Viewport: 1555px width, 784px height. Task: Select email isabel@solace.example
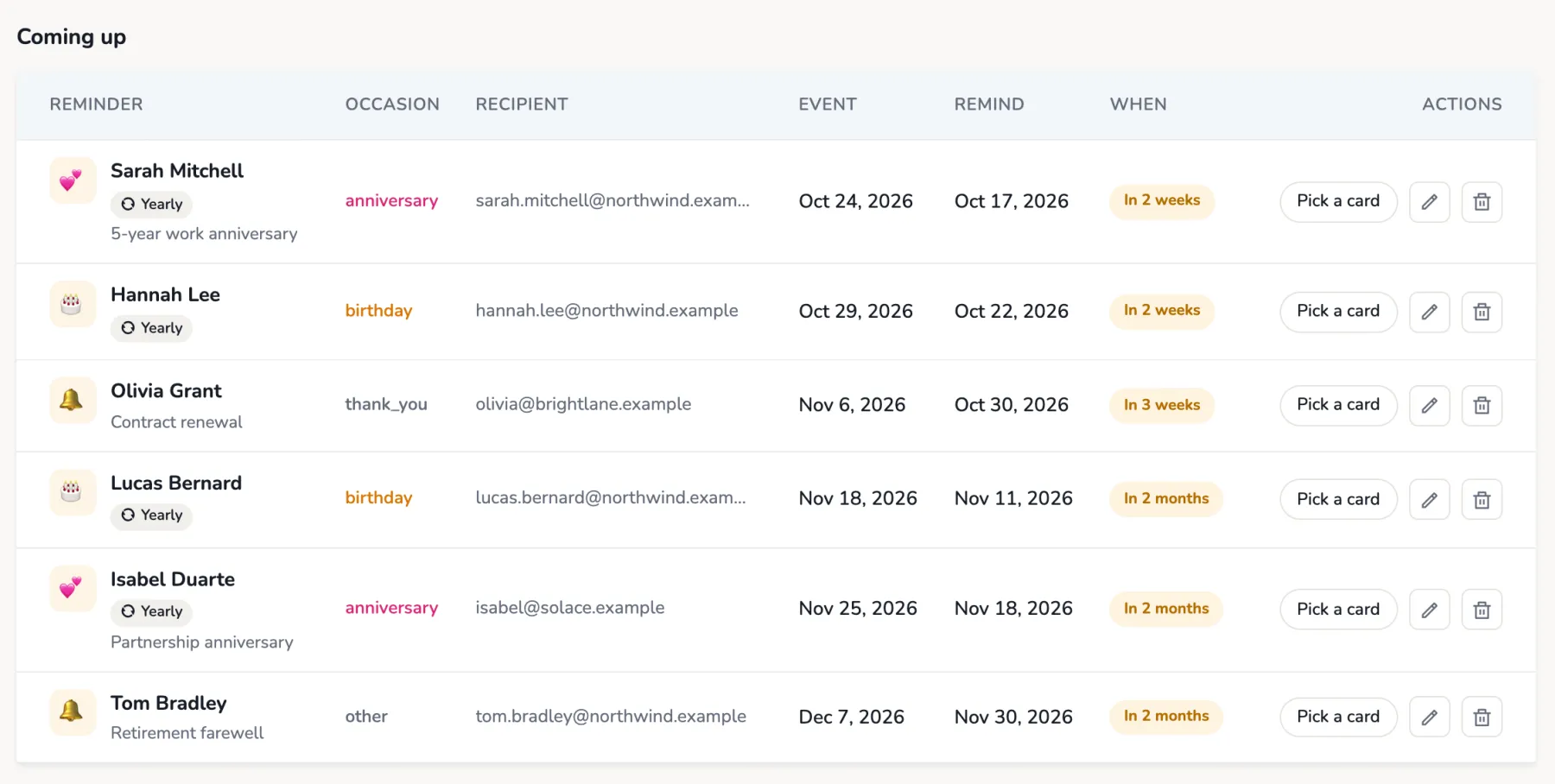click(570, 608)
